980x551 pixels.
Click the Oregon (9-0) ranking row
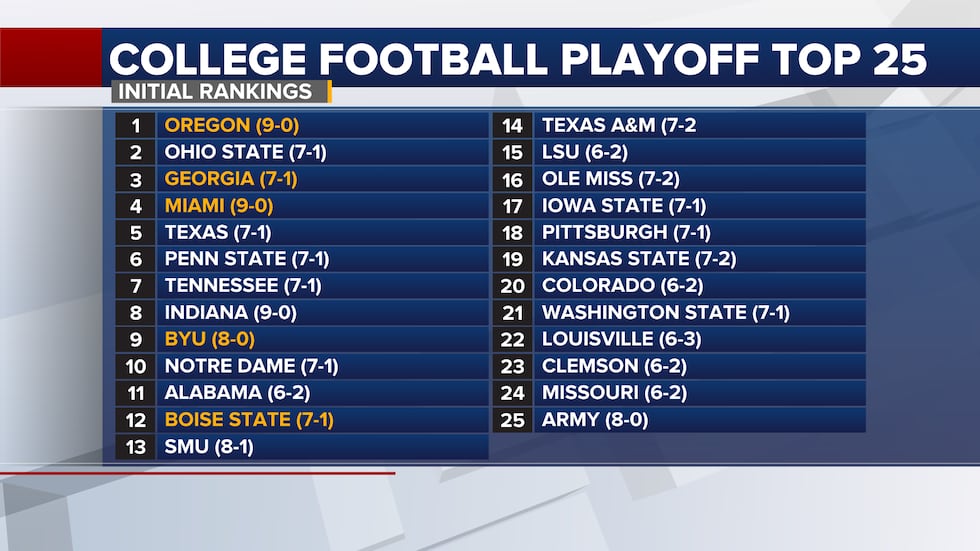click(302, 126)
